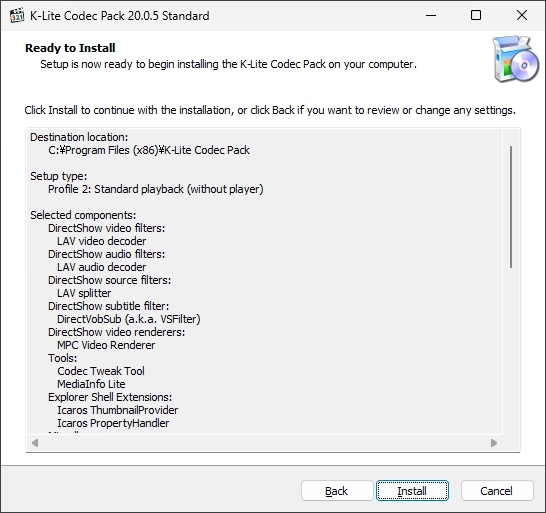The width and height of the screenshot is (546, 513).
Task: Click the C:¥Program Files (x86) path text
Action: coord(149,150)
